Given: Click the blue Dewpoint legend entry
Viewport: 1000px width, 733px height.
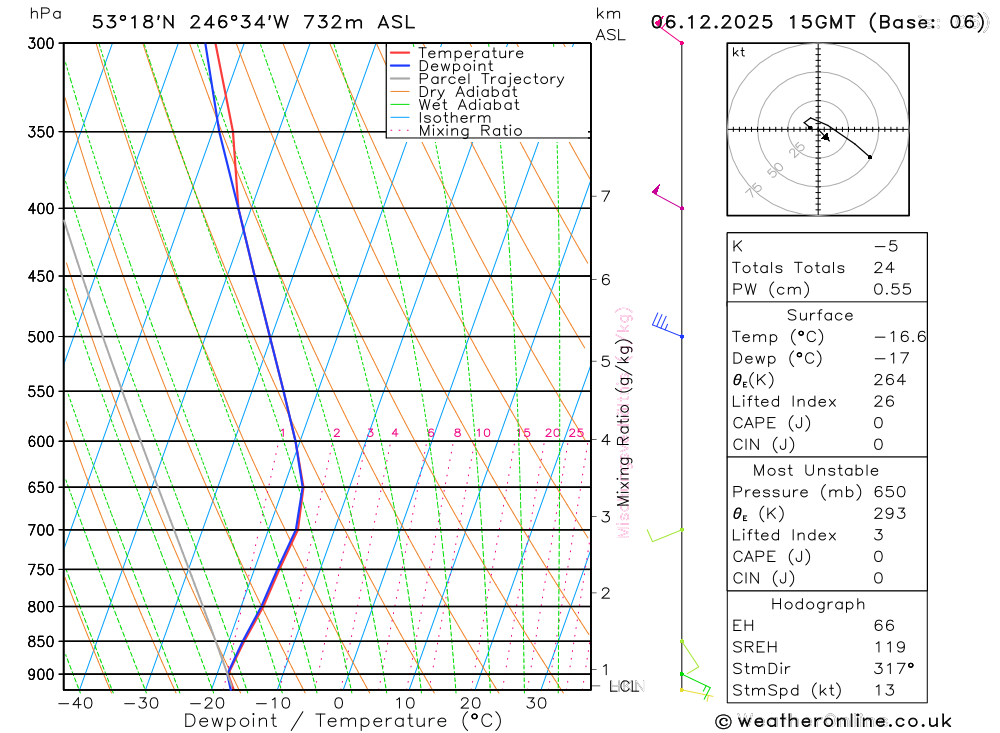Looking at the screenshot, I should click(442, 66).
